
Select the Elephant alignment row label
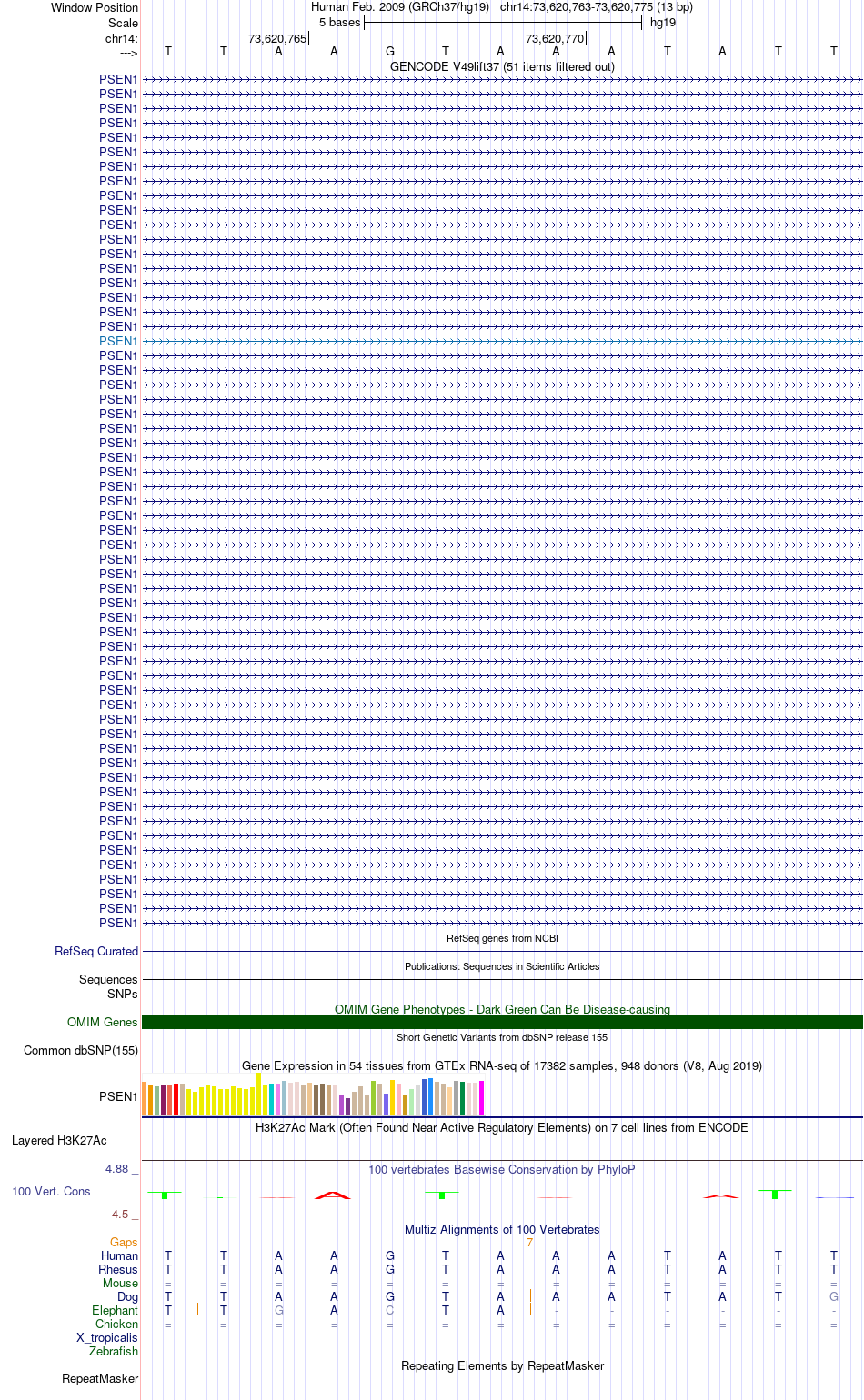[115, 1311]
